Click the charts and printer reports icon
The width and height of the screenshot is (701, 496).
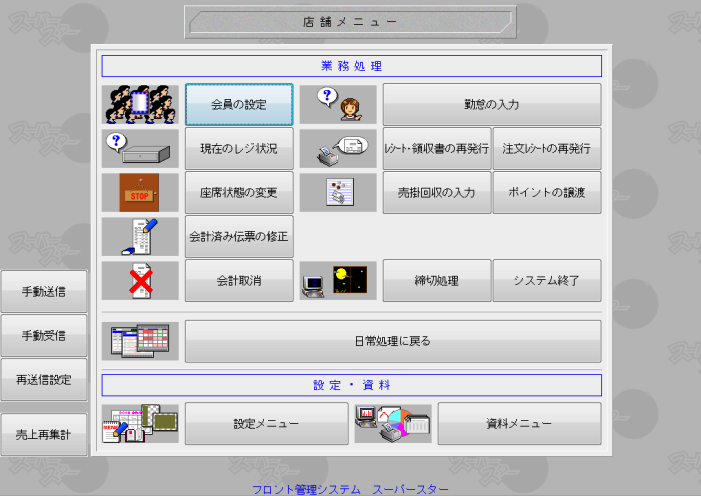pyautogui.click(x=393, y=424)
